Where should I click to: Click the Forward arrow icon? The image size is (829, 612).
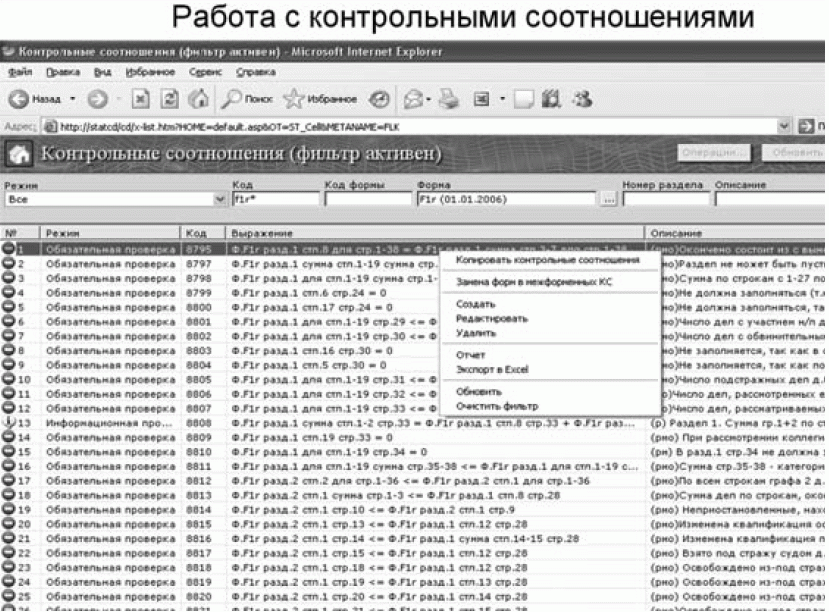[x=98, y=99]
